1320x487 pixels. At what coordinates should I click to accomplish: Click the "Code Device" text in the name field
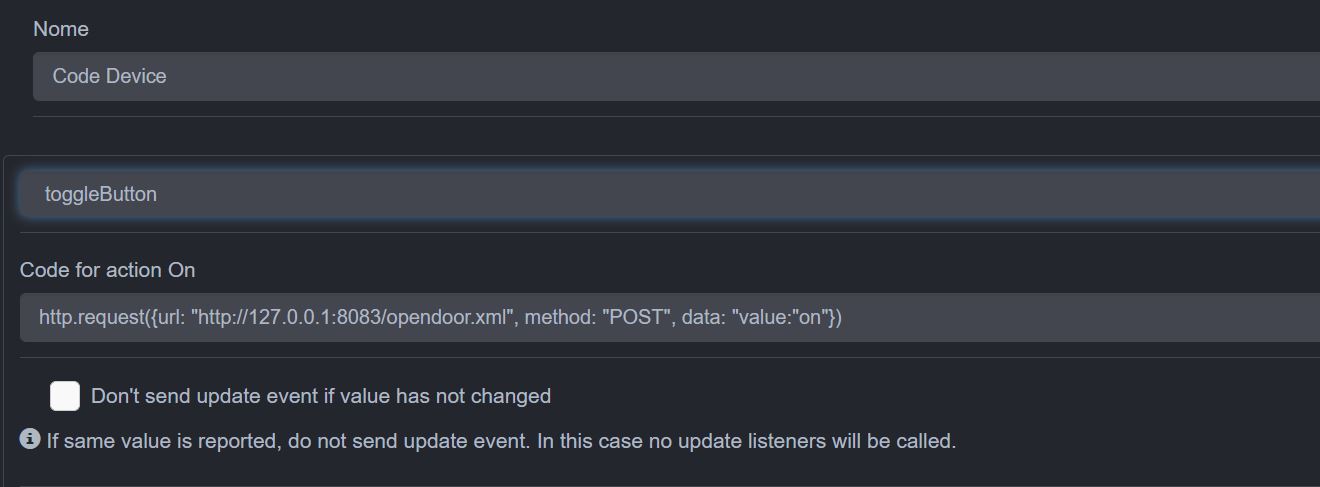tap(109, 76)
